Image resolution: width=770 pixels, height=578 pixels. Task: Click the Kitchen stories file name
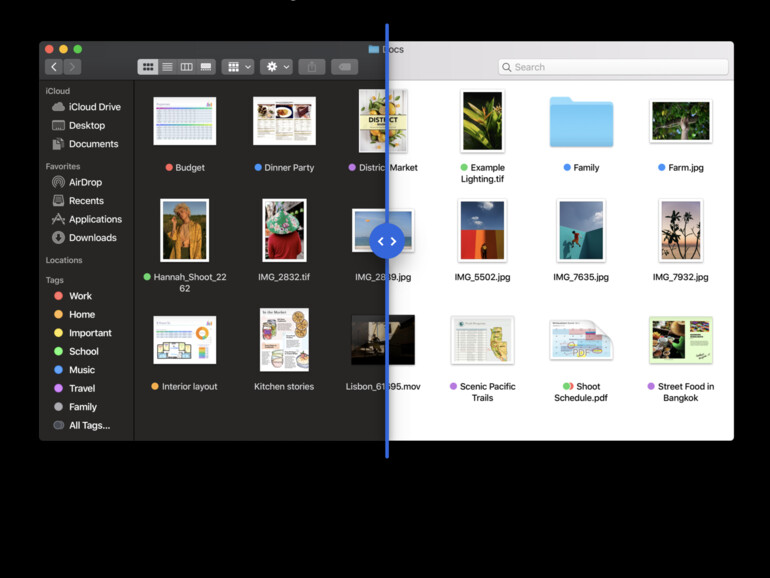click(x=284, y=386)
